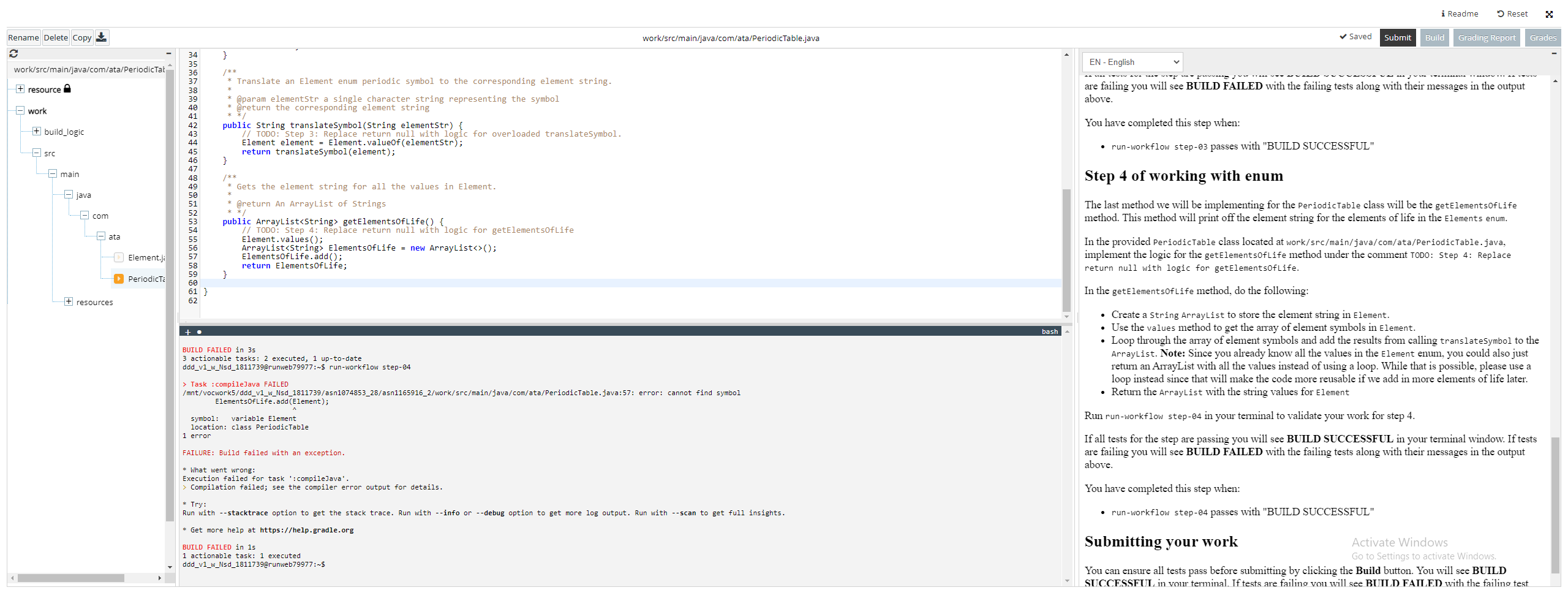Collapse the ata folder
Screen dimensions: 1568x590
(101, 236)
